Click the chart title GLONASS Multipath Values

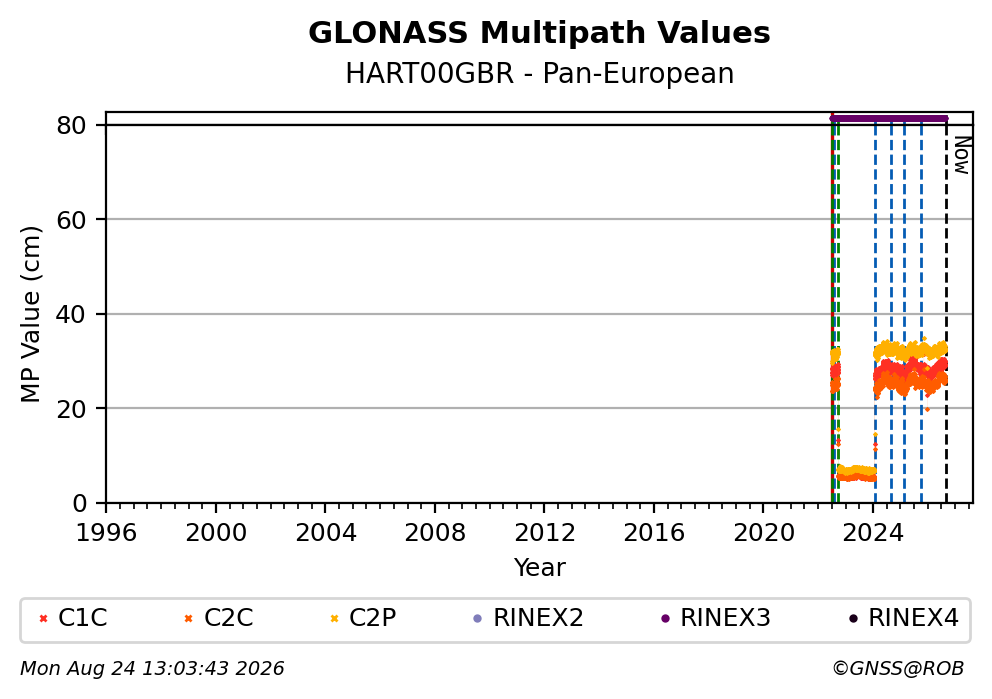[539, 33]
